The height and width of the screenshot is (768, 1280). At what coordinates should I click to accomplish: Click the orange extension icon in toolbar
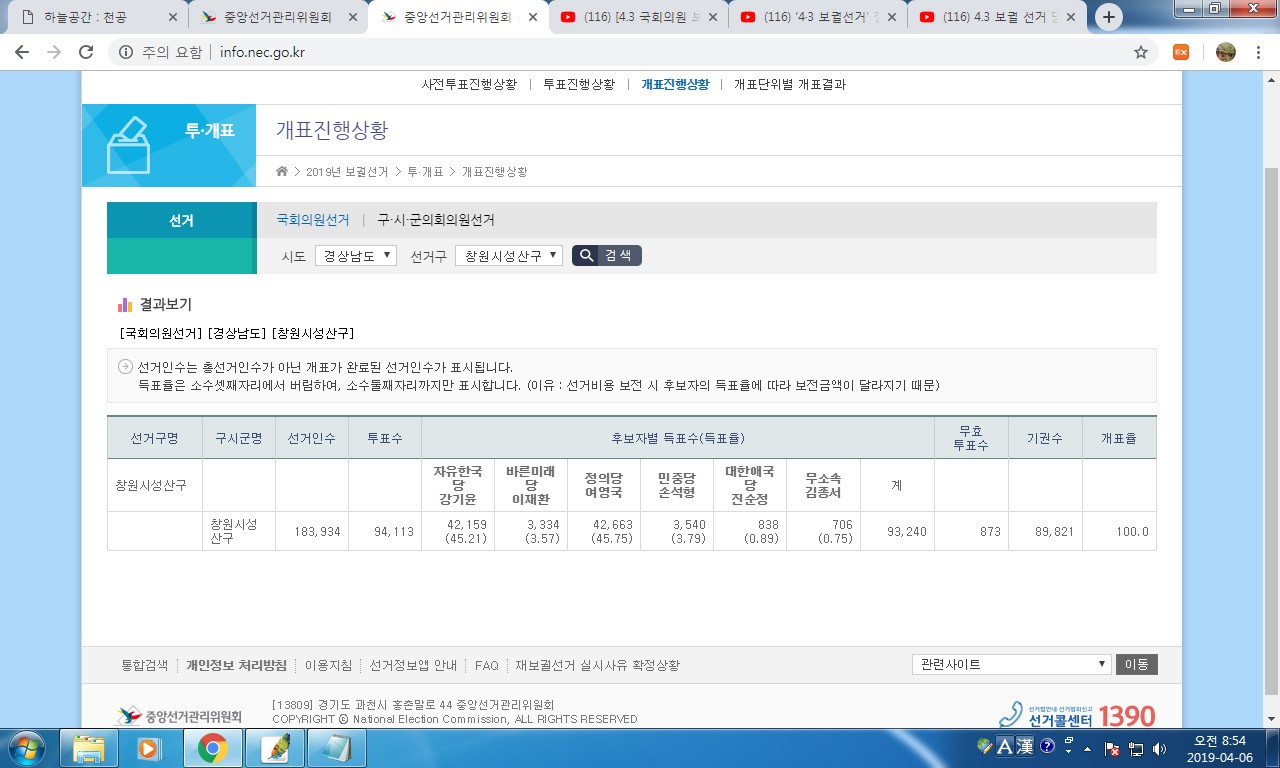pyautogui.click(x=1181, y=53)
